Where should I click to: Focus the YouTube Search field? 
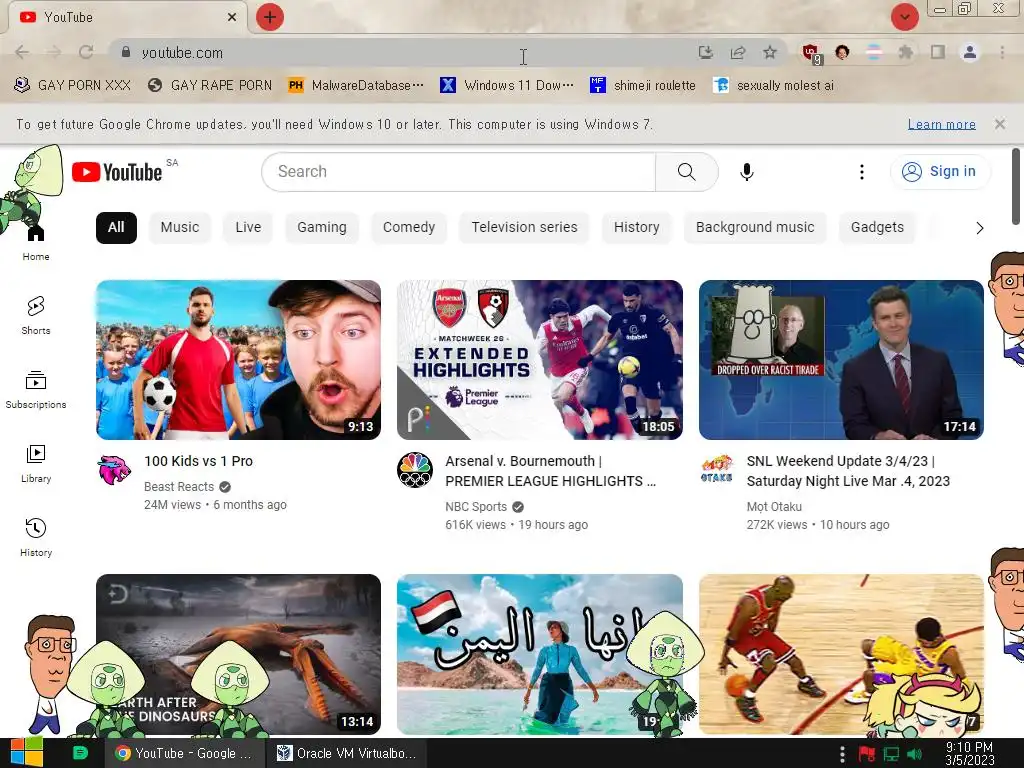(x=458, y=172)
